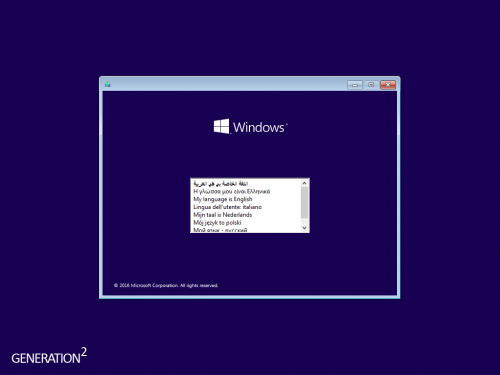Click the language list scroll-down arrow
This screenshot has height=375, width=500.
(304, 228)
